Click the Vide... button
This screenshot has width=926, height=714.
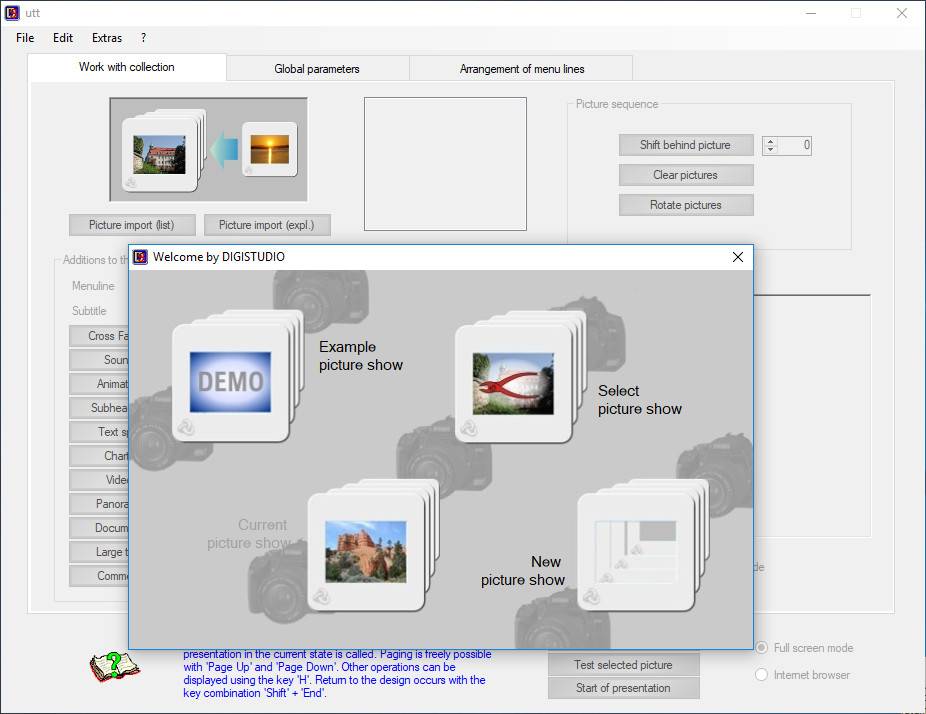coord(99,480)
